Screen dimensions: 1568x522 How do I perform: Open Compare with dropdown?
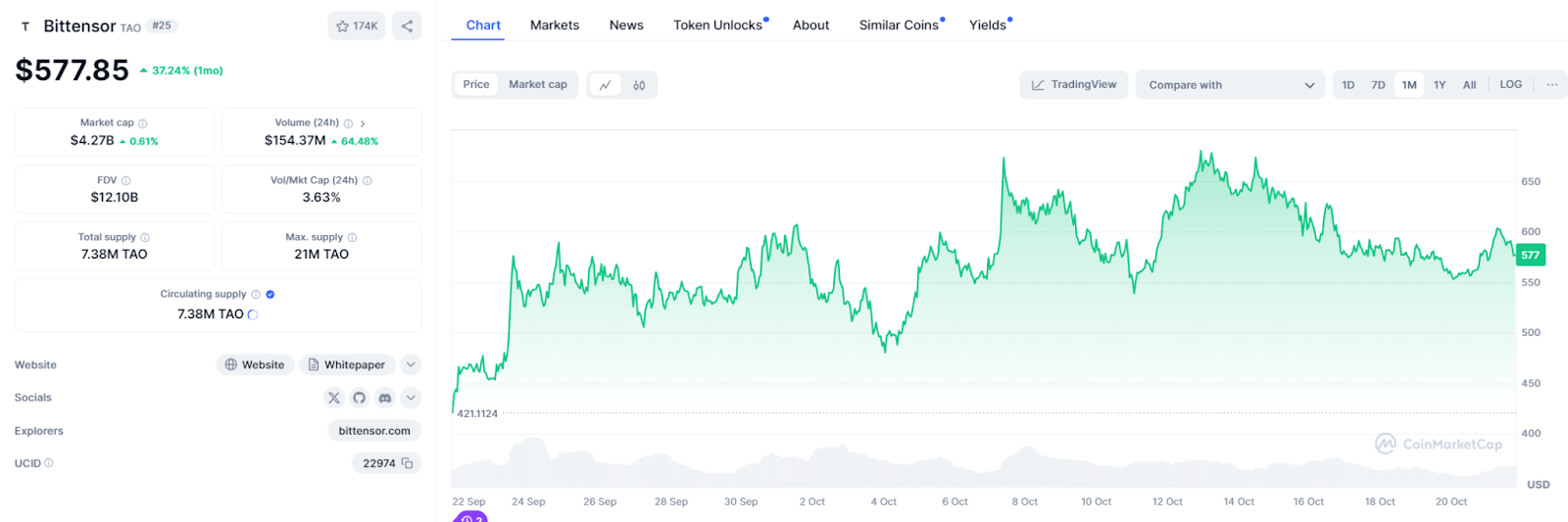1230,85
